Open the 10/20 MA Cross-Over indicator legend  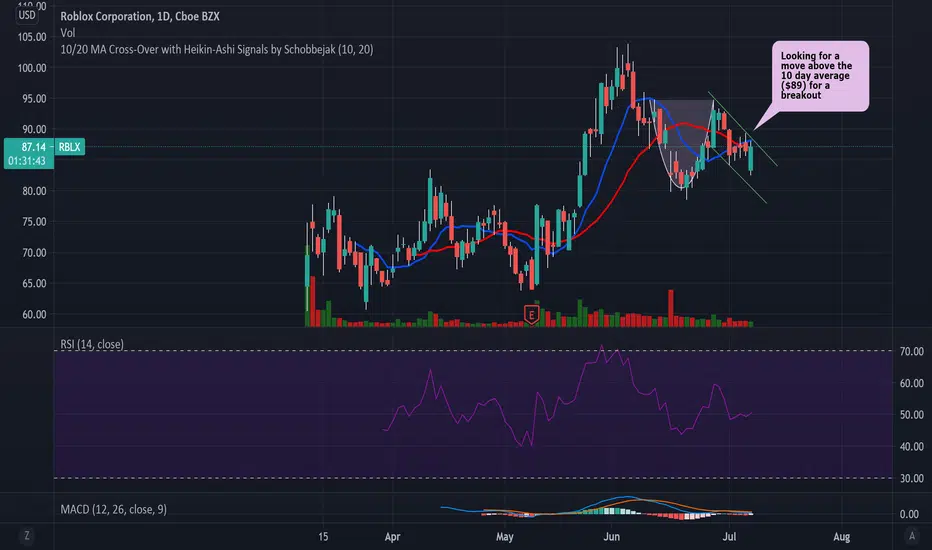pos(217,49)
